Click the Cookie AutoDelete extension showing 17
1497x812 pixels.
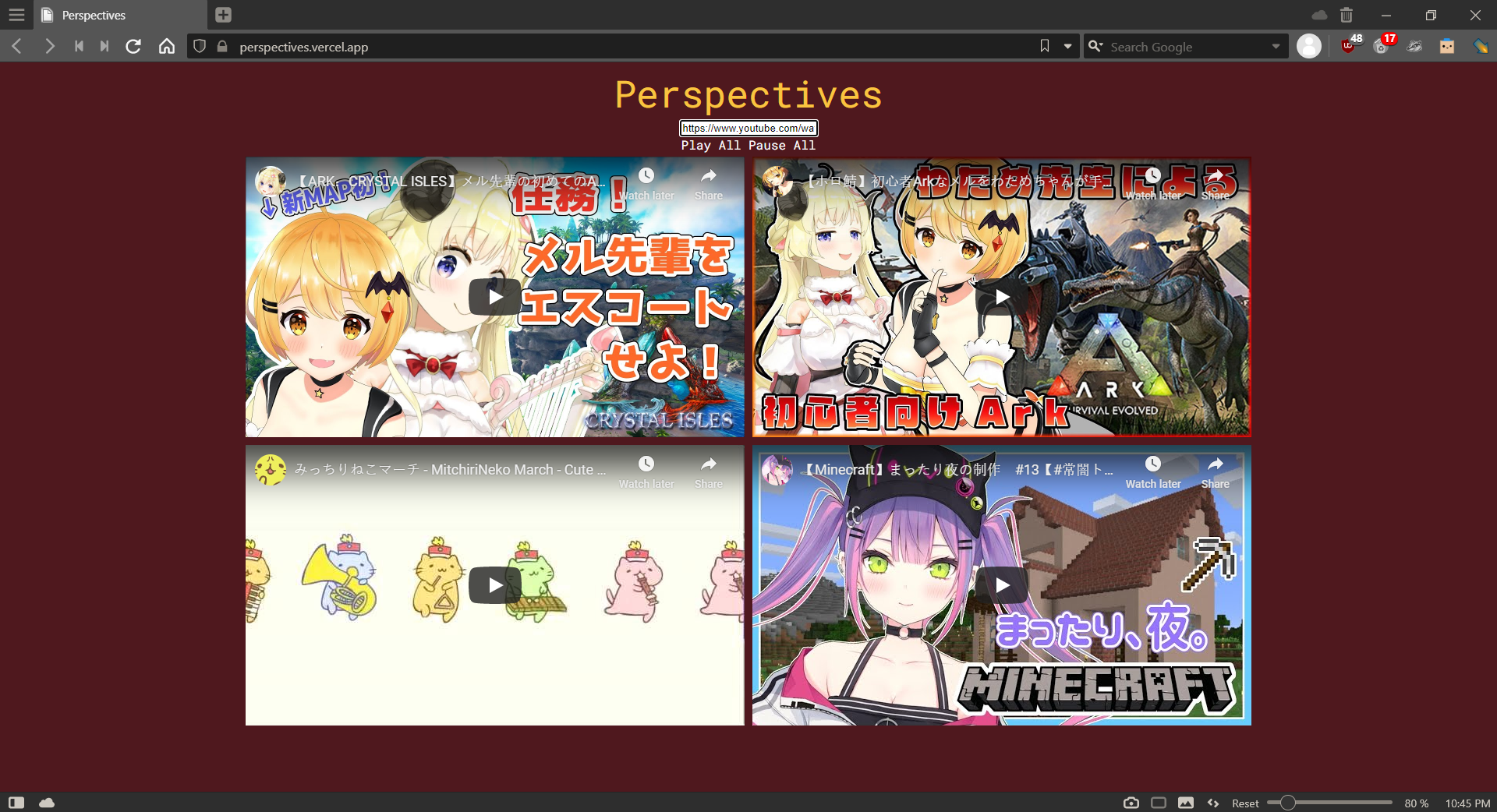(1380, 46)
